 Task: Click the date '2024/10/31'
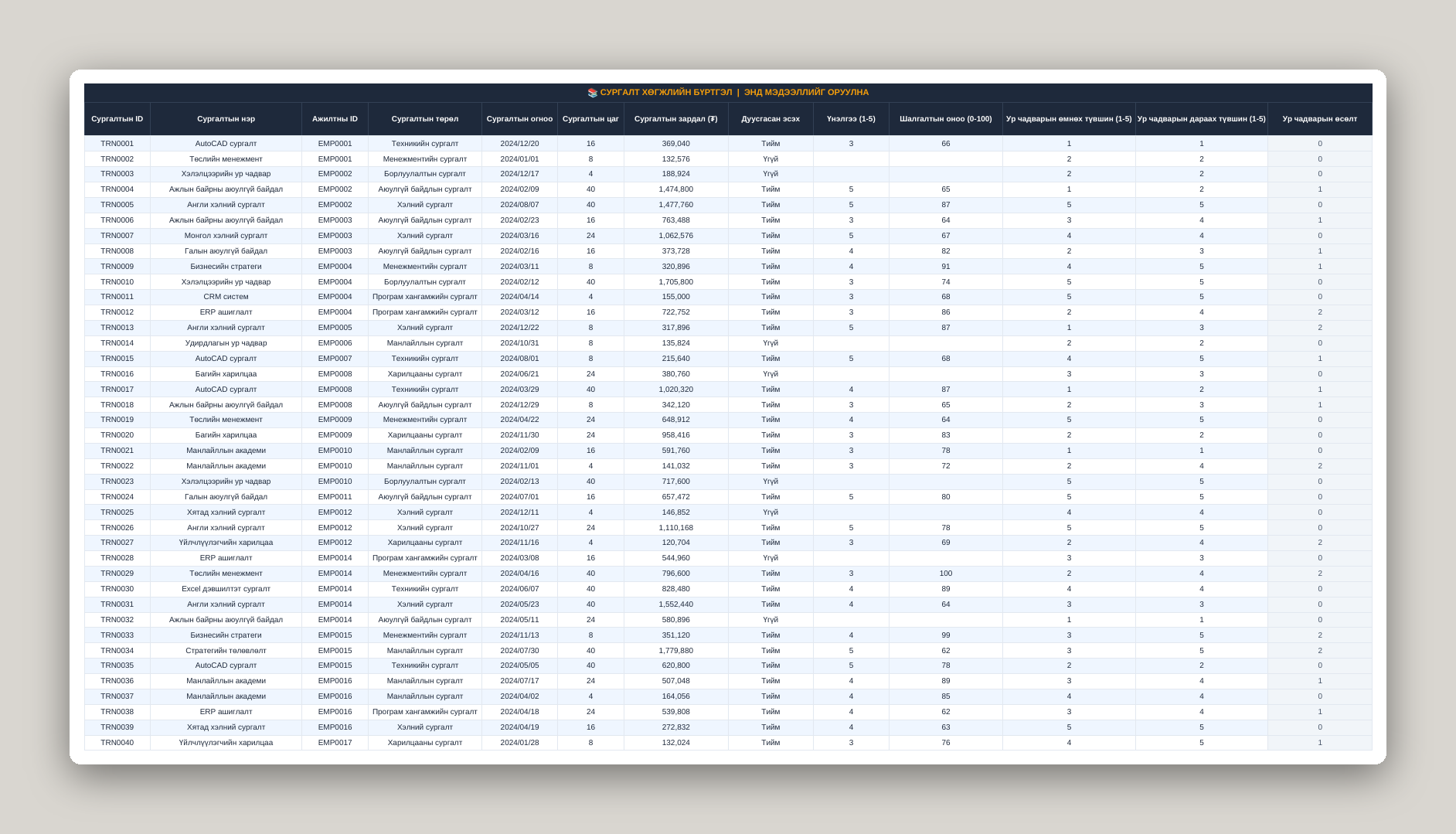pos(519,343)
